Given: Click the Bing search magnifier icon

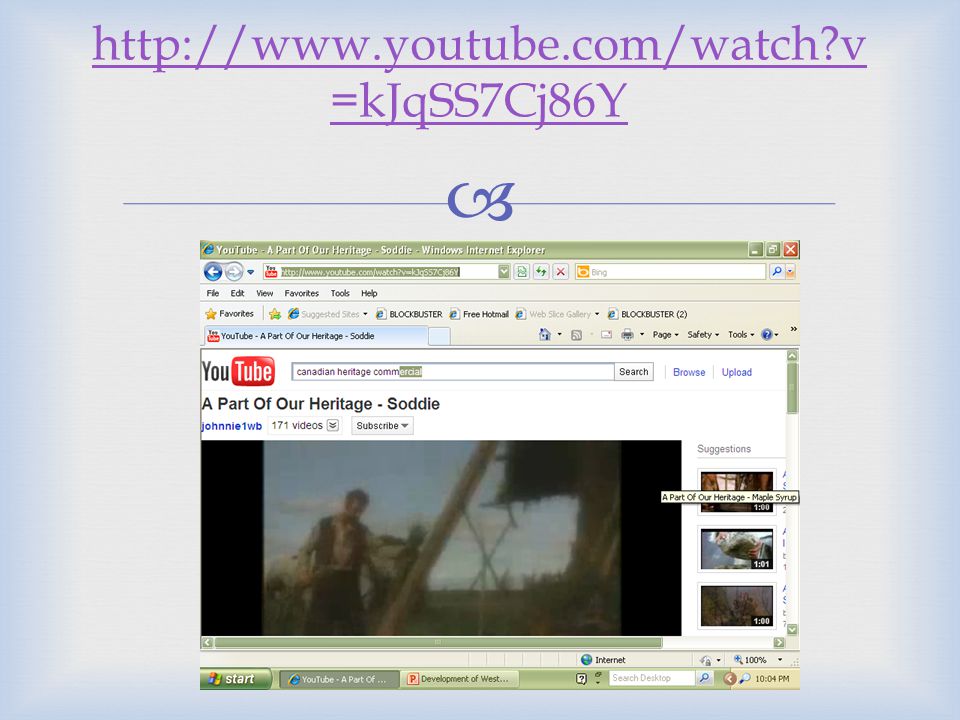Looking at the screenshot, I should 777,271.
